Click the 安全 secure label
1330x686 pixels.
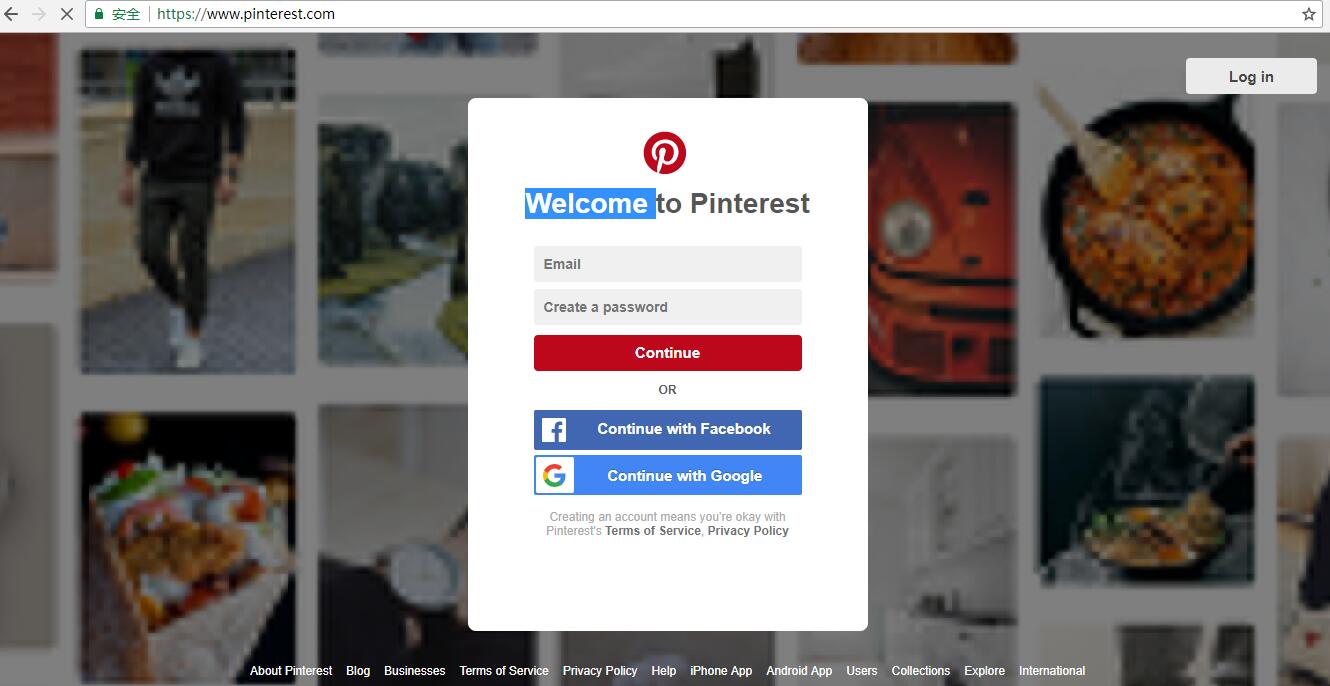coord(126,14)
